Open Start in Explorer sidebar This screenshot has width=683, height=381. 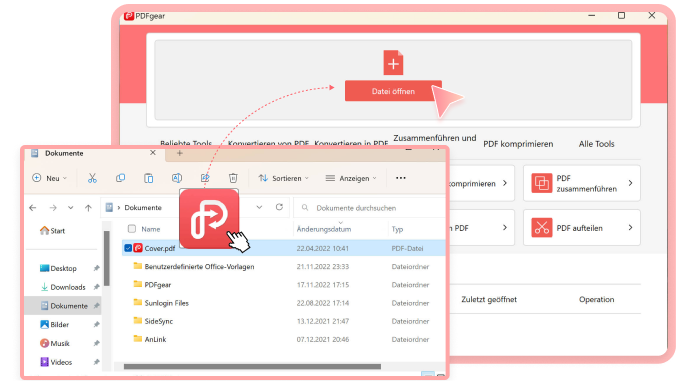[52, 231]
